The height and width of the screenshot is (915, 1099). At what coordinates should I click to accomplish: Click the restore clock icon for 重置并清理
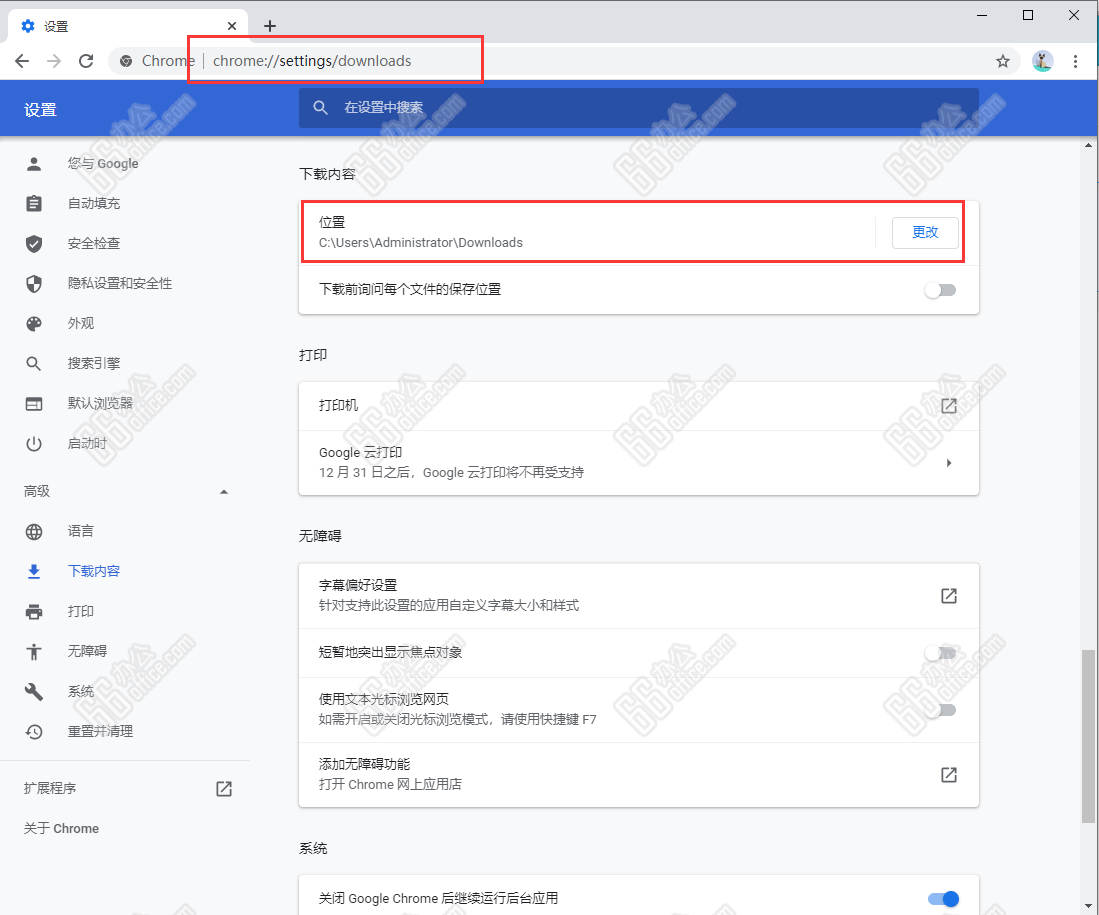[x=34, y=731]
